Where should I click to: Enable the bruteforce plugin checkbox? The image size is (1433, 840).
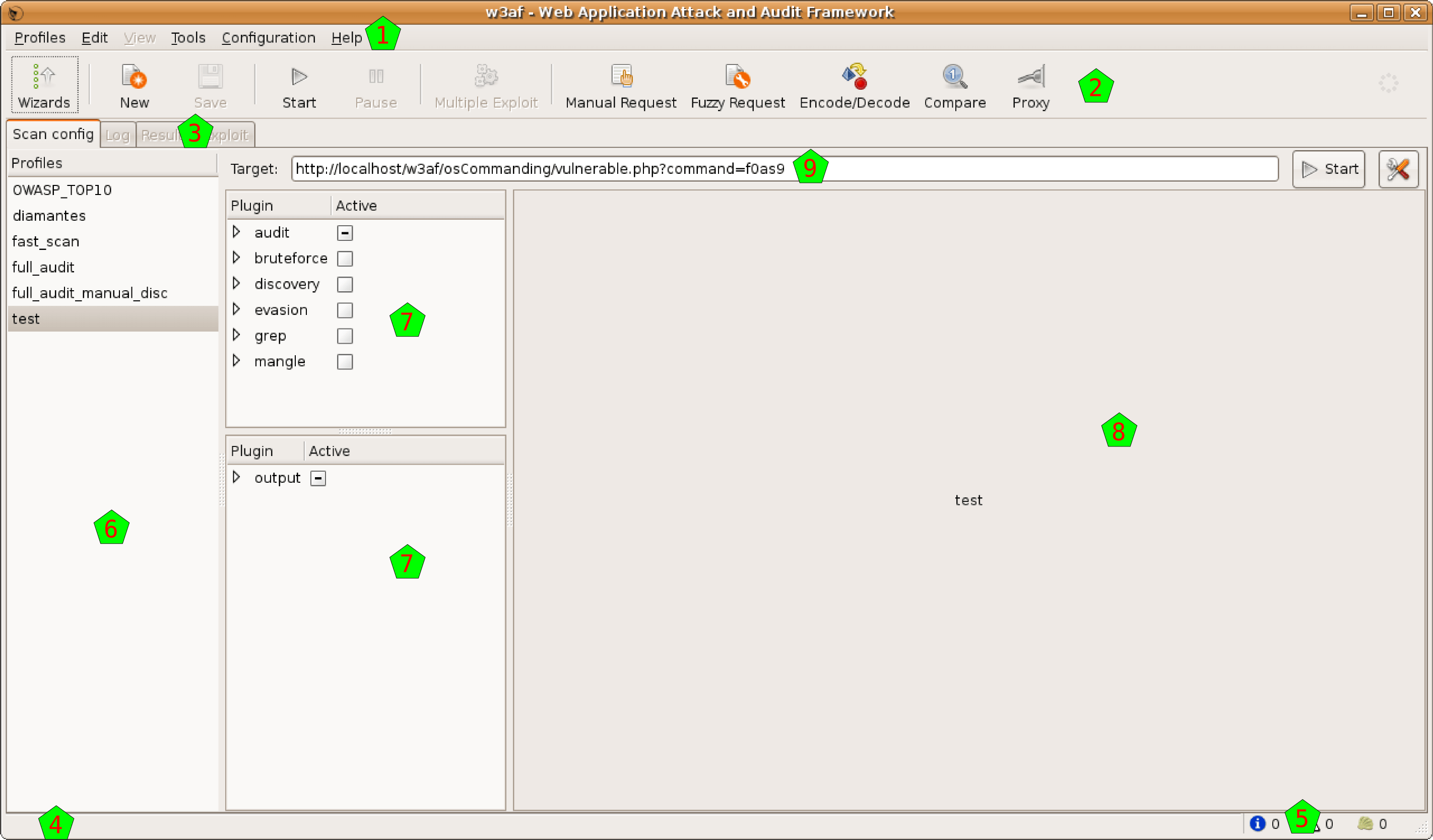[x=345, y=259]
